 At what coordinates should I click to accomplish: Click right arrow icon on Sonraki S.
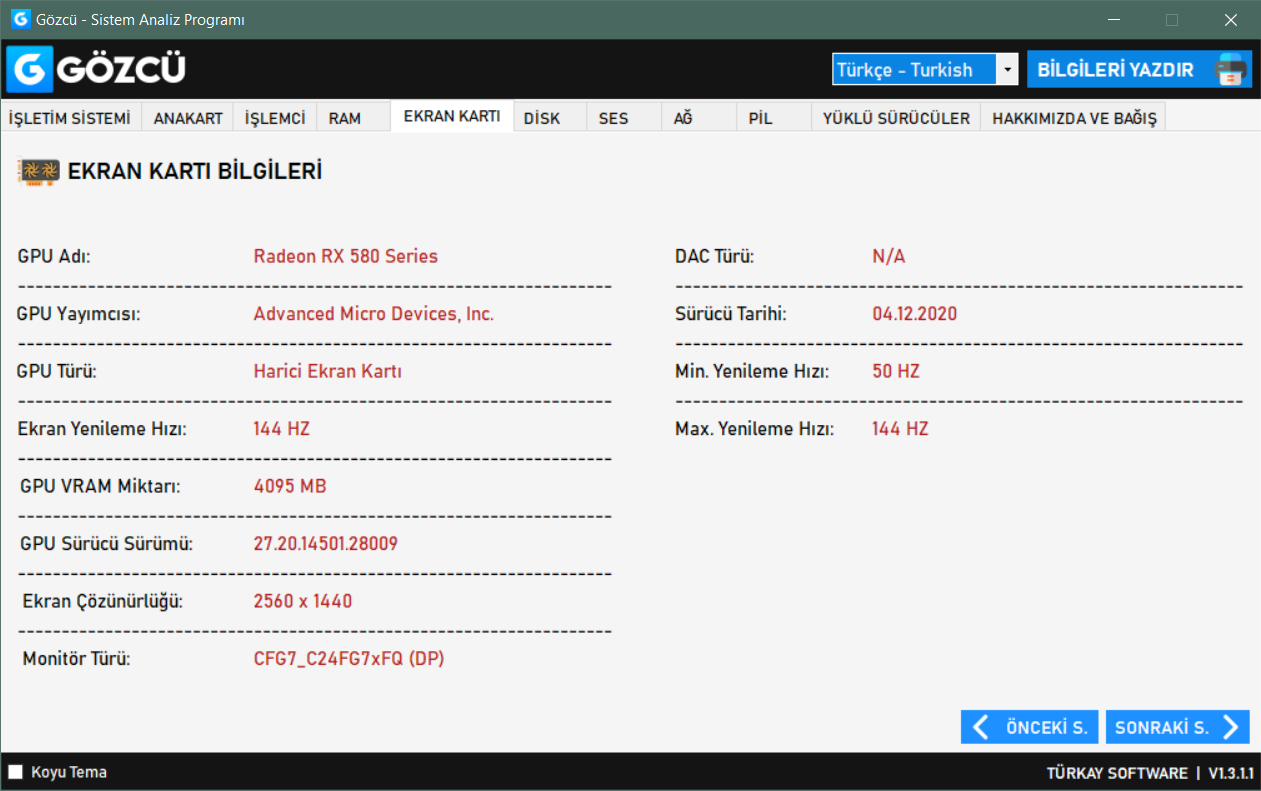(1230, 727)
